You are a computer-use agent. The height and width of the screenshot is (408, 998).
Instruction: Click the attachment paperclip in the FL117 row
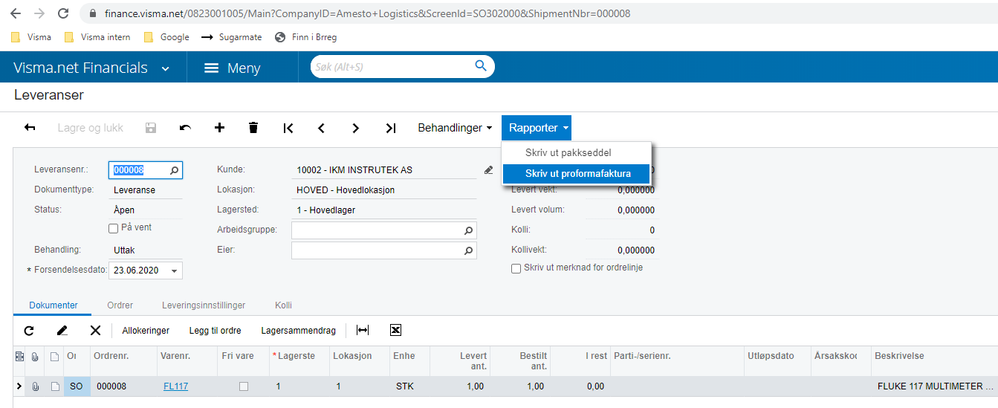(x=36, y=386)
